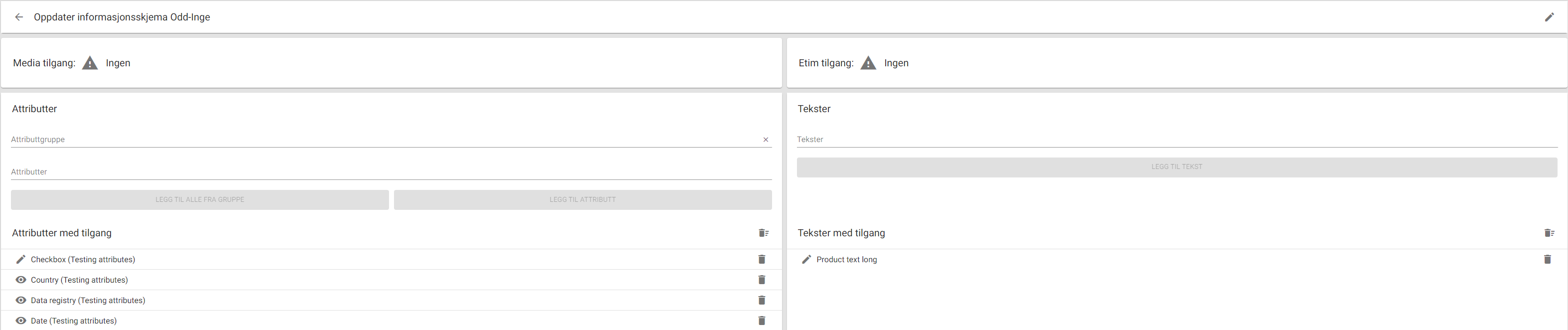
Task: Click the Legg til tekst button
Action: point(1176,167)
